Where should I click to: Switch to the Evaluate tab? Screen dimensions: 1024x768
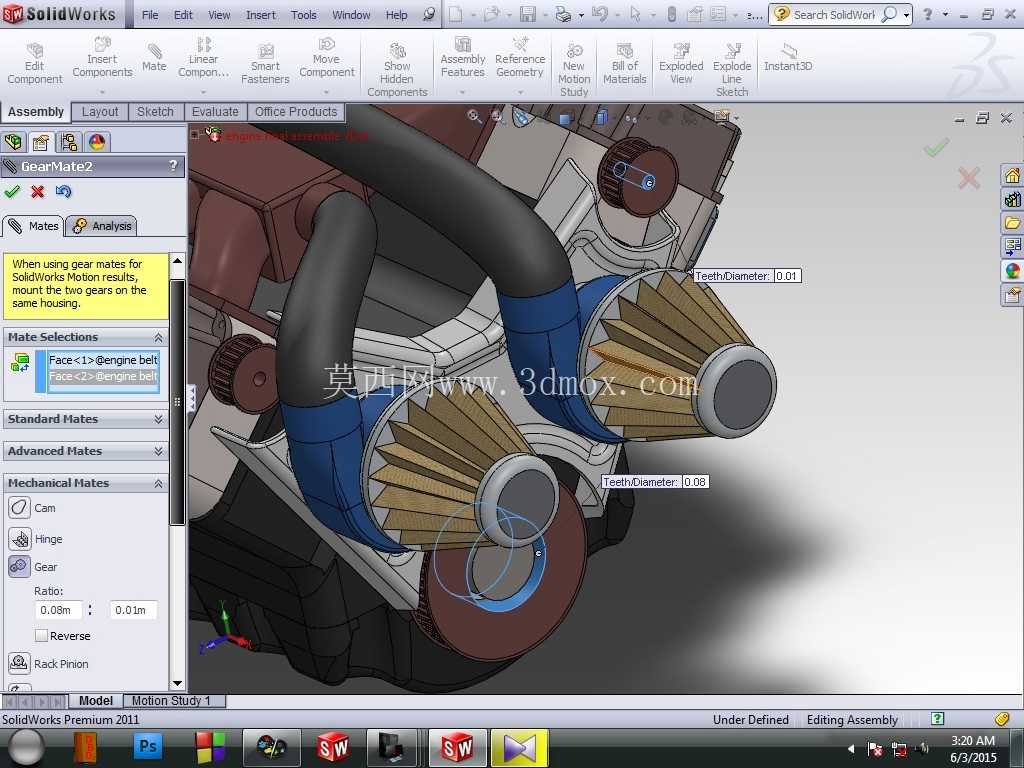click(215, 112)
